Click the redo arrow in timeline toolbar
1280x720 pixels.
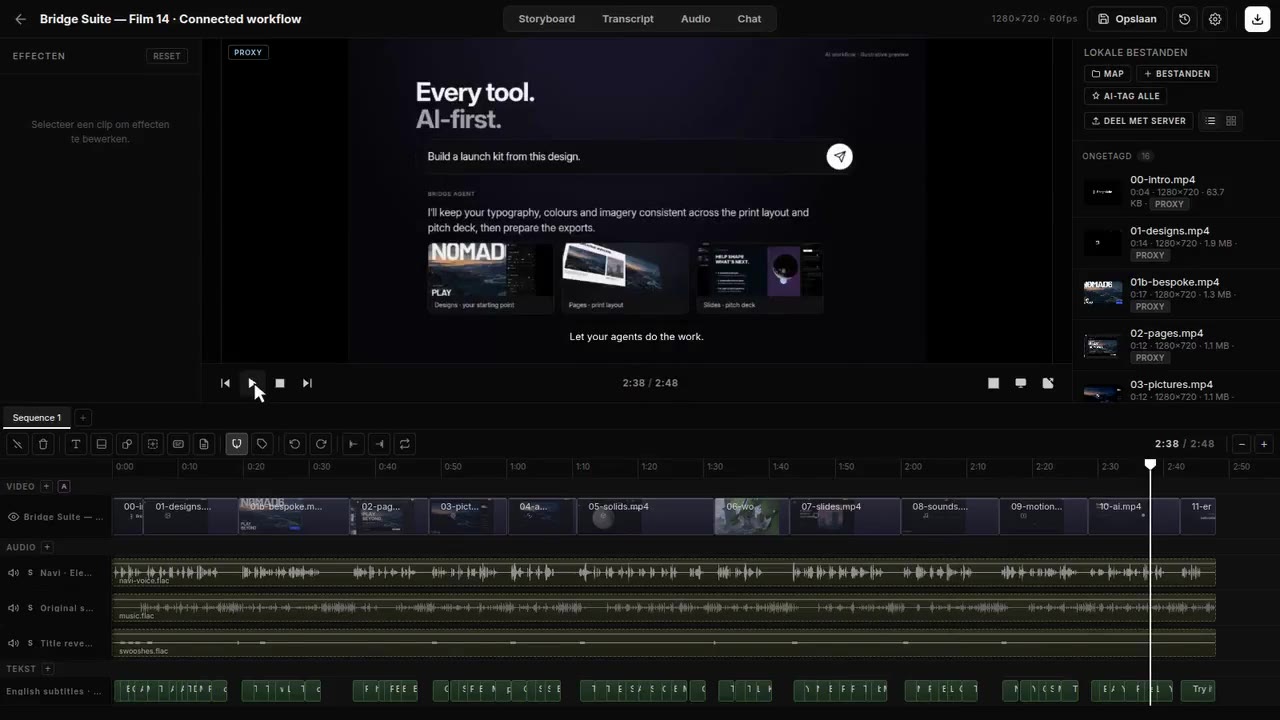tap(321, 444)
